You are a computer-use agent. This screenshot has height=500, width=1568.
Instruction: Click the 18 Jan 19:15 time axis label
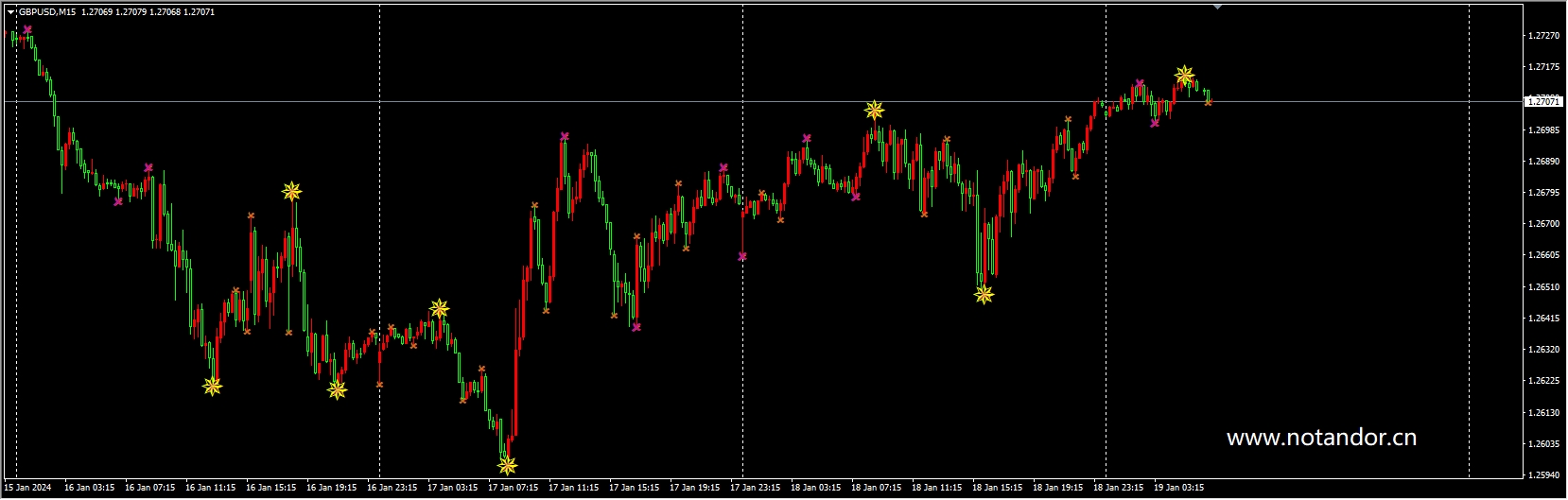(x=1057, y=489)
